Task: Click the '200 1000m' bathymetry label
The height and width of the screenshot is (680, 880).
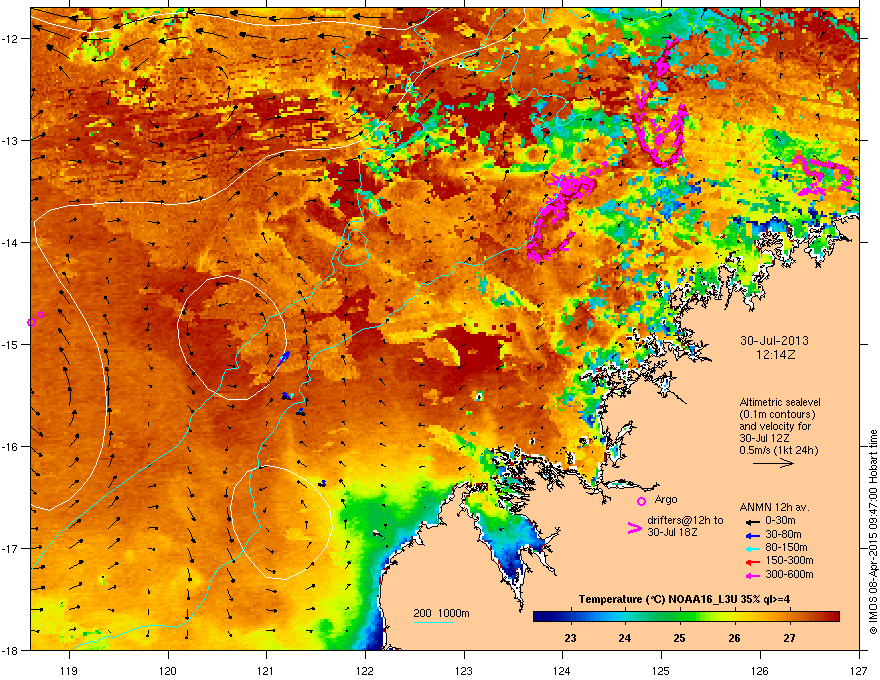Action: (x=442, y=613)
